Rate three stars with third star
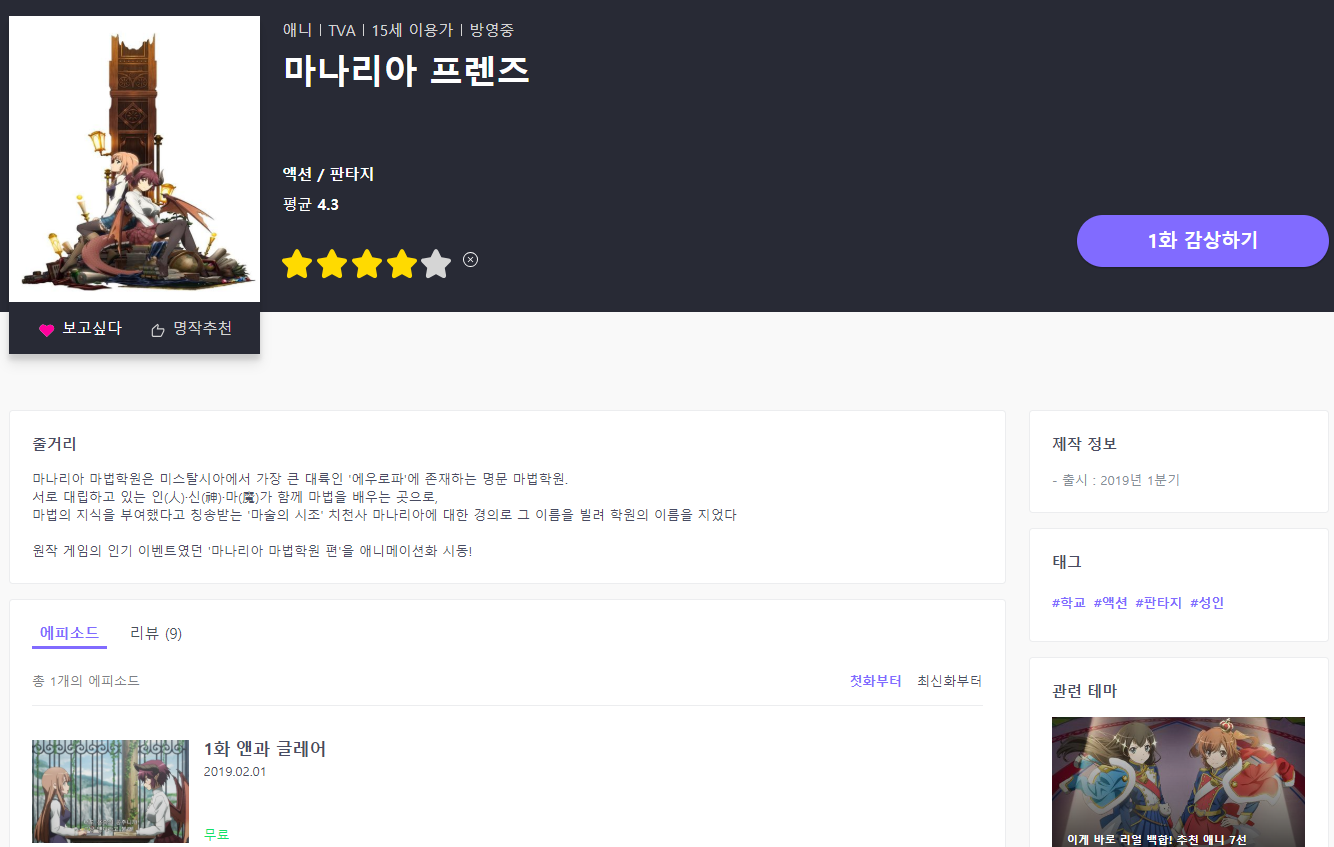Viewport: 1334px width, 847px height. point(367,264)
